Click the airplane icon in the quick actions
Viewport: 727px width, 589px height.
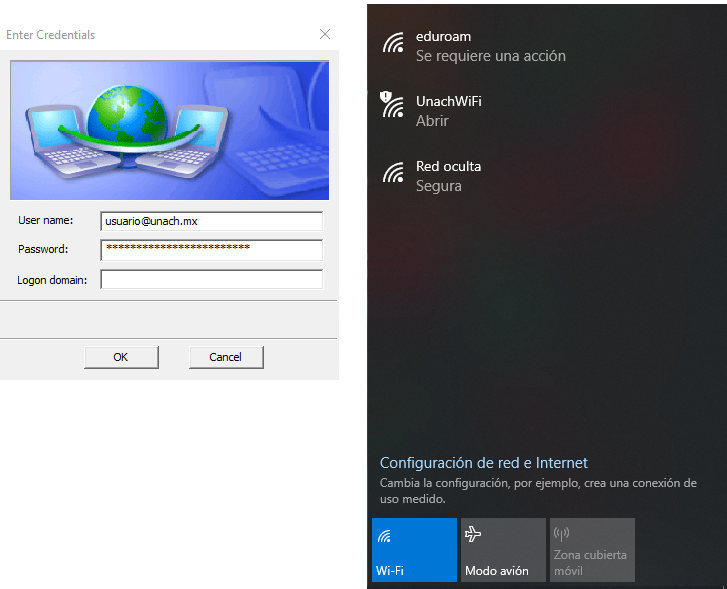coord(474,534)
